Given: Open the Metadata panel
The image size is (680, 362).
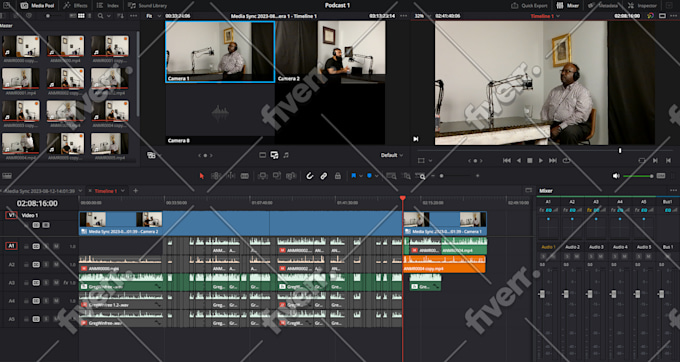Looking at the screenshot, I should point(603,6).
